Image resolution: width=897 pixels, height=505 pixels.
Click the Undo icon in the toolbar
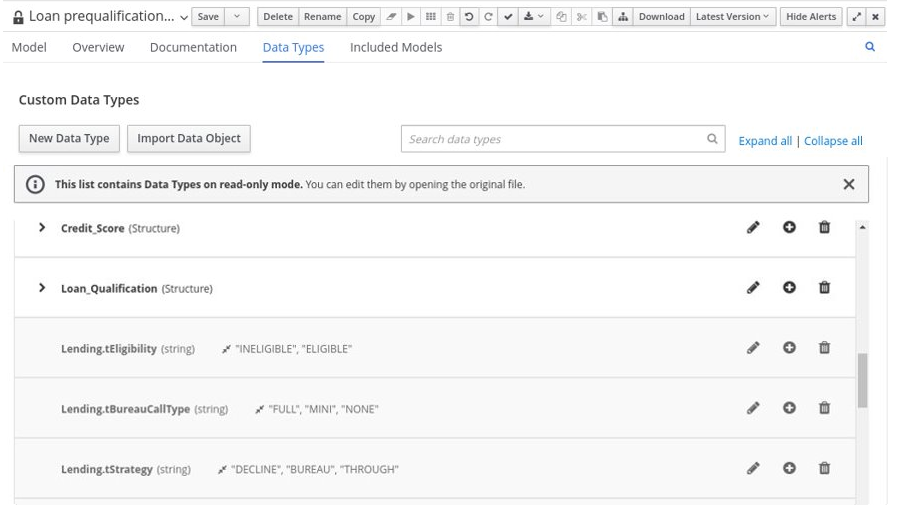click(468, 17)
